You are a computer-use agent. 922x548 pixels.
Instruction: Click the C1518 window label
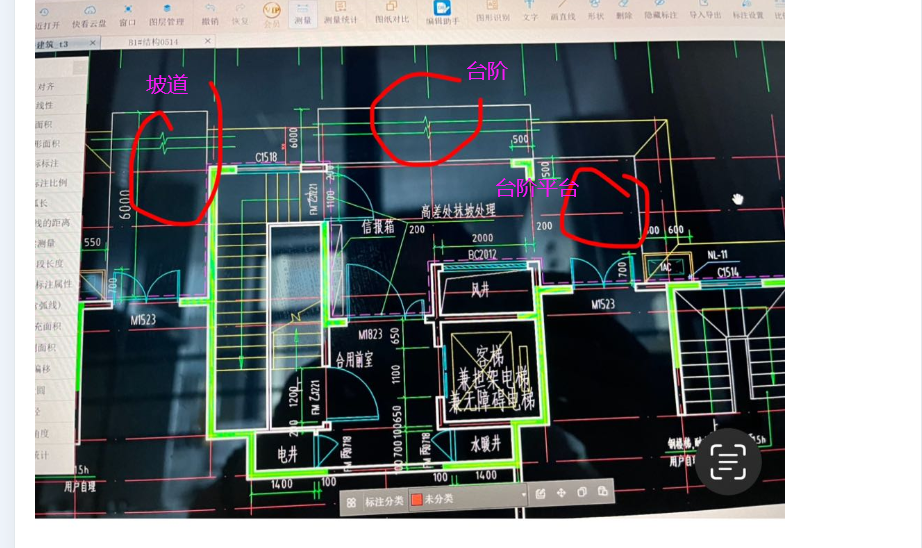click(x=266, y=158)
